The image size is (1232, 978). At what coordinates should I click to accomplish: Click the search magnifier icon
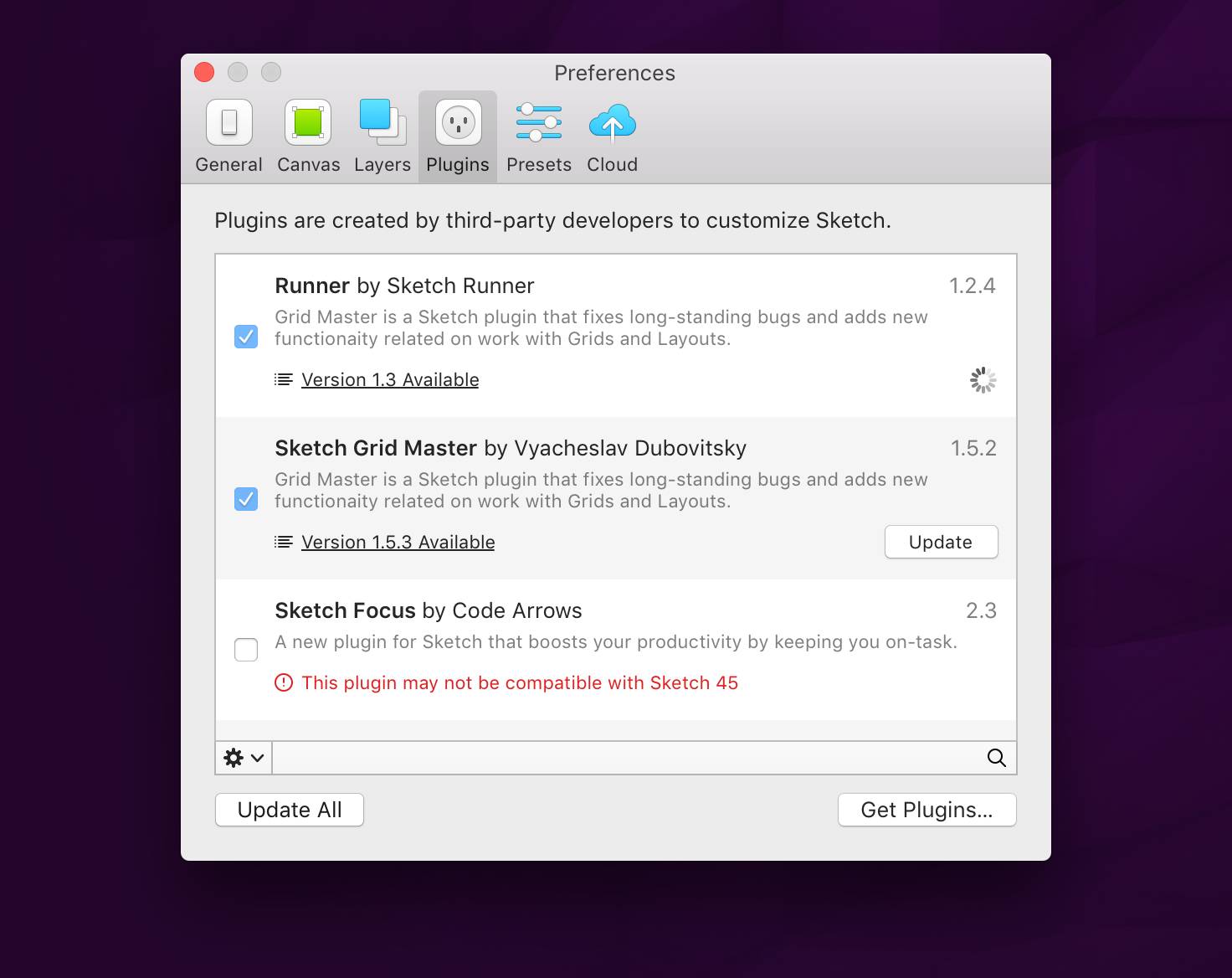click(996, 758)
